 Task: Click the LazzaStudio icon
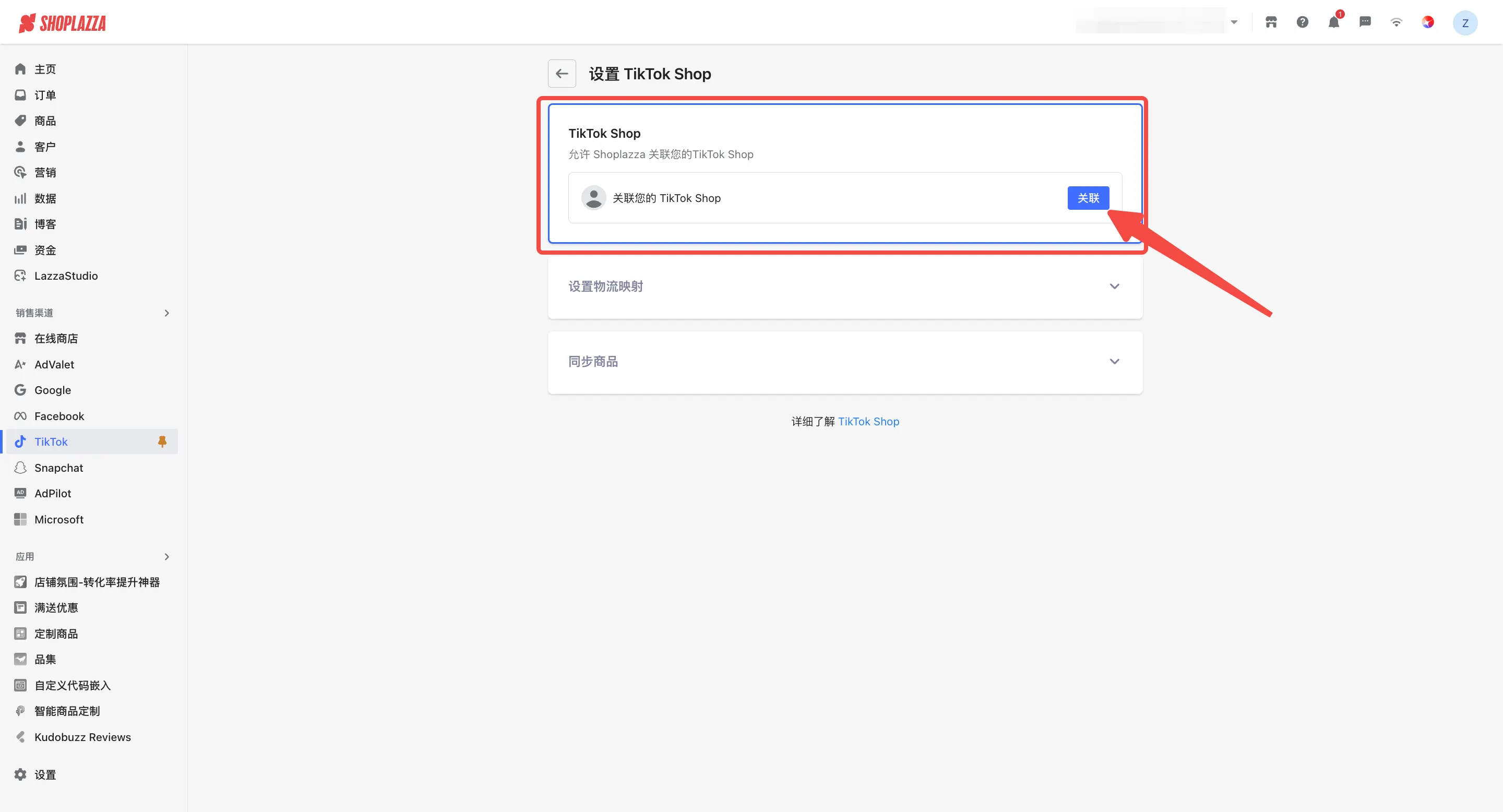click(20, 276)
